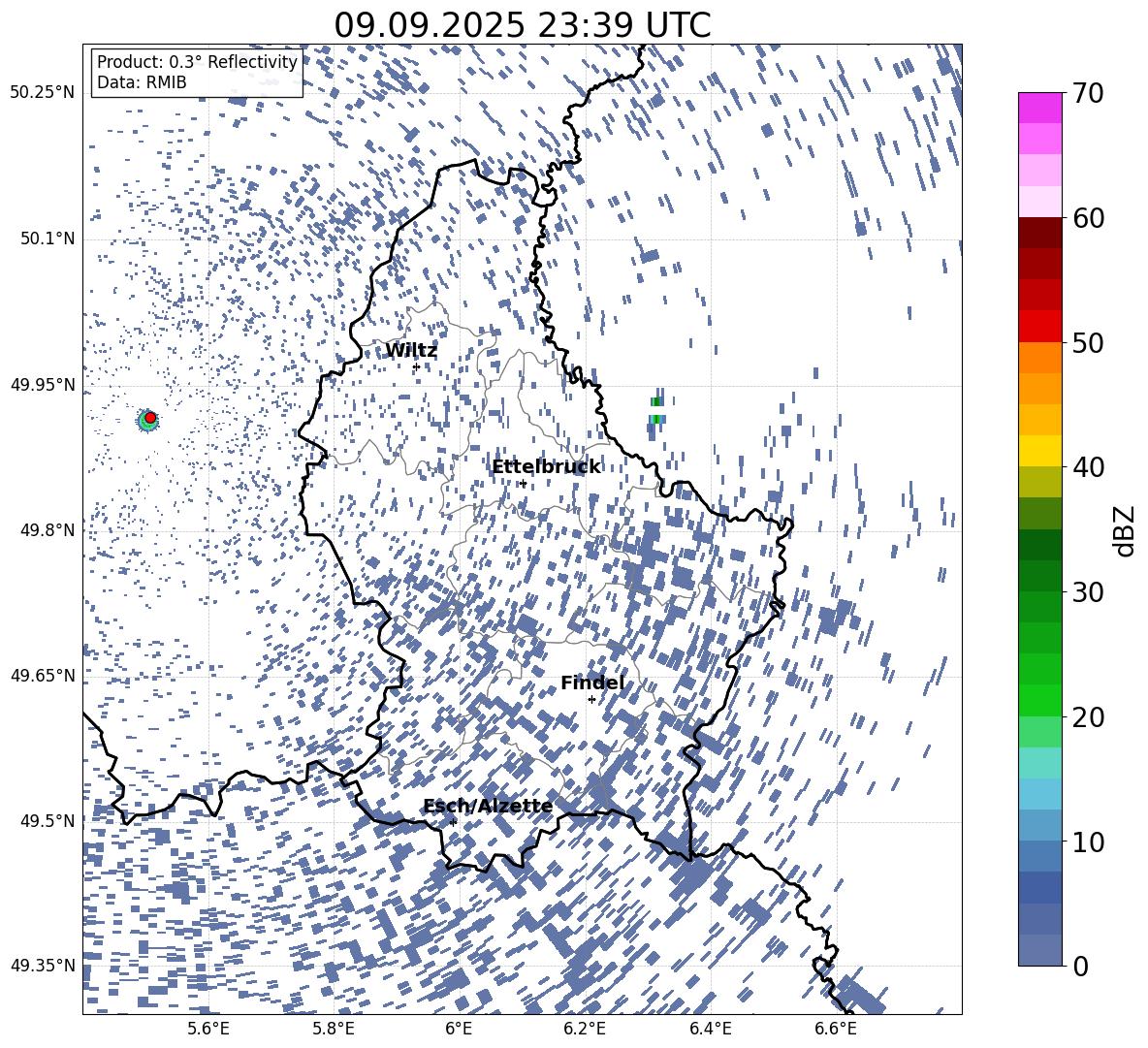Click the 'Data: RMIB' text
Image resolution: width=1148 pixels, height=1048 pixels.
(x=142, y=82)
